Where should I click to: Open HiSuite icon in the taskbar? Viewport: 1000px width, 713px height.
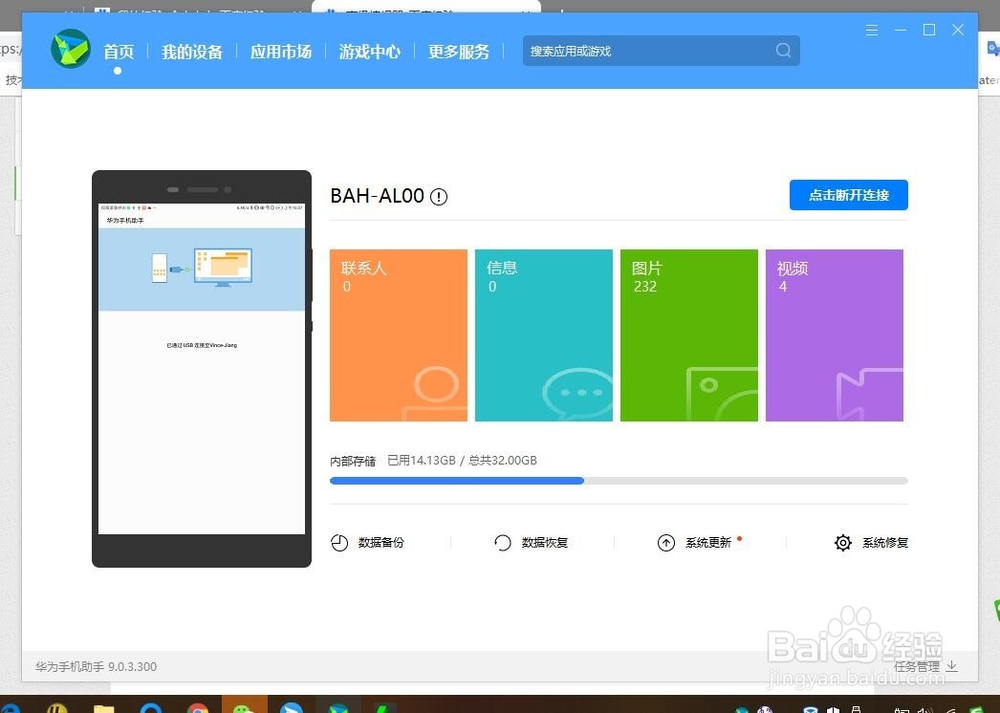338,707
